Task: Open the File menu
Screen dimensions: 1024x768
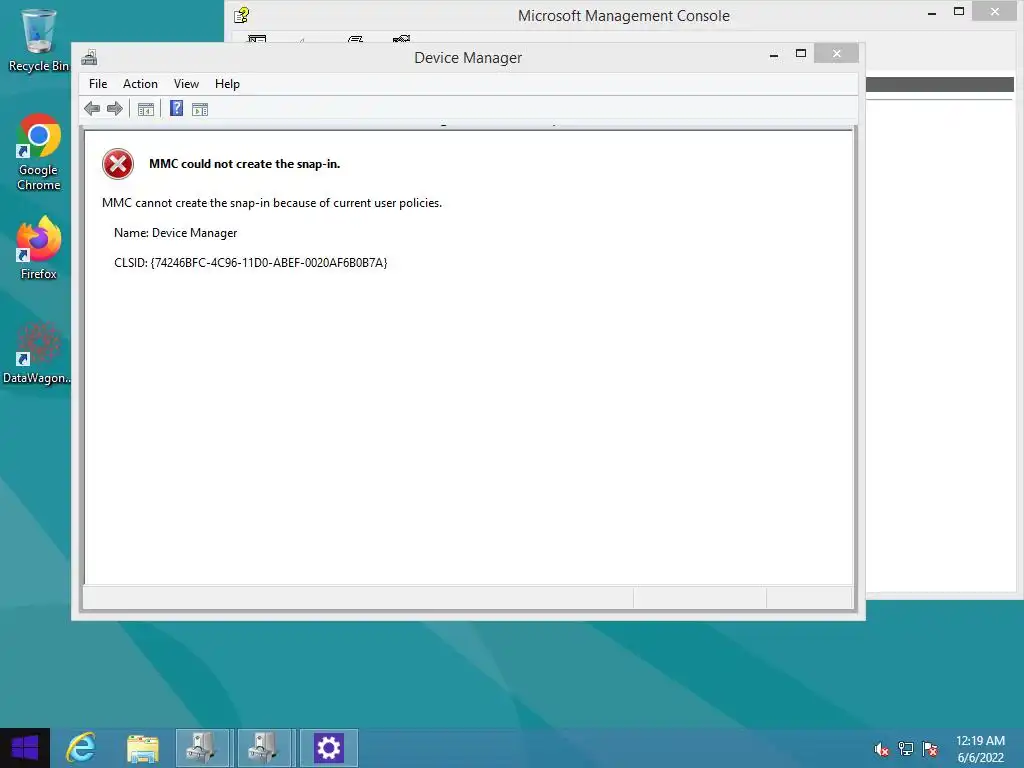Action: pos(98,84)
